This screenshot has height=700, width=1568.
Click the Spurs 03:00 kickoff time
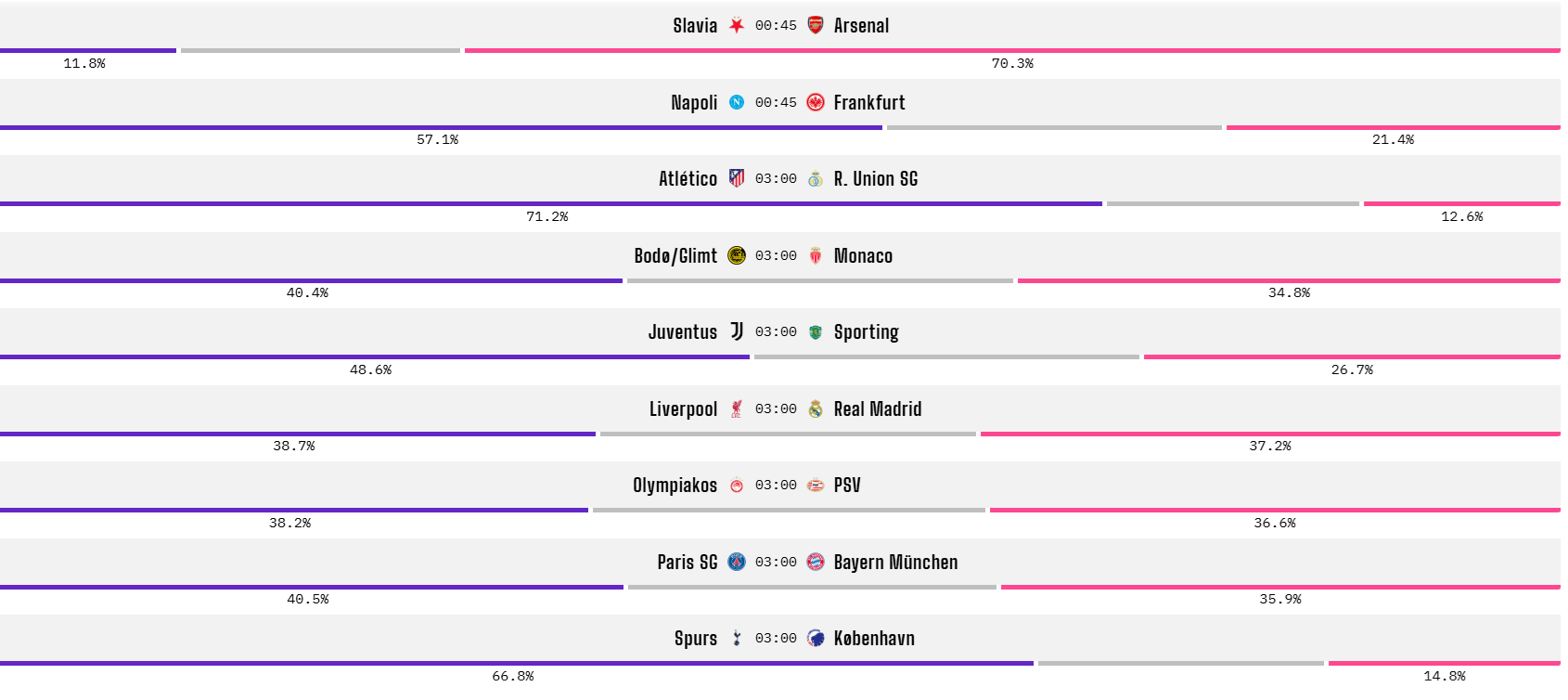click(776, 638)
